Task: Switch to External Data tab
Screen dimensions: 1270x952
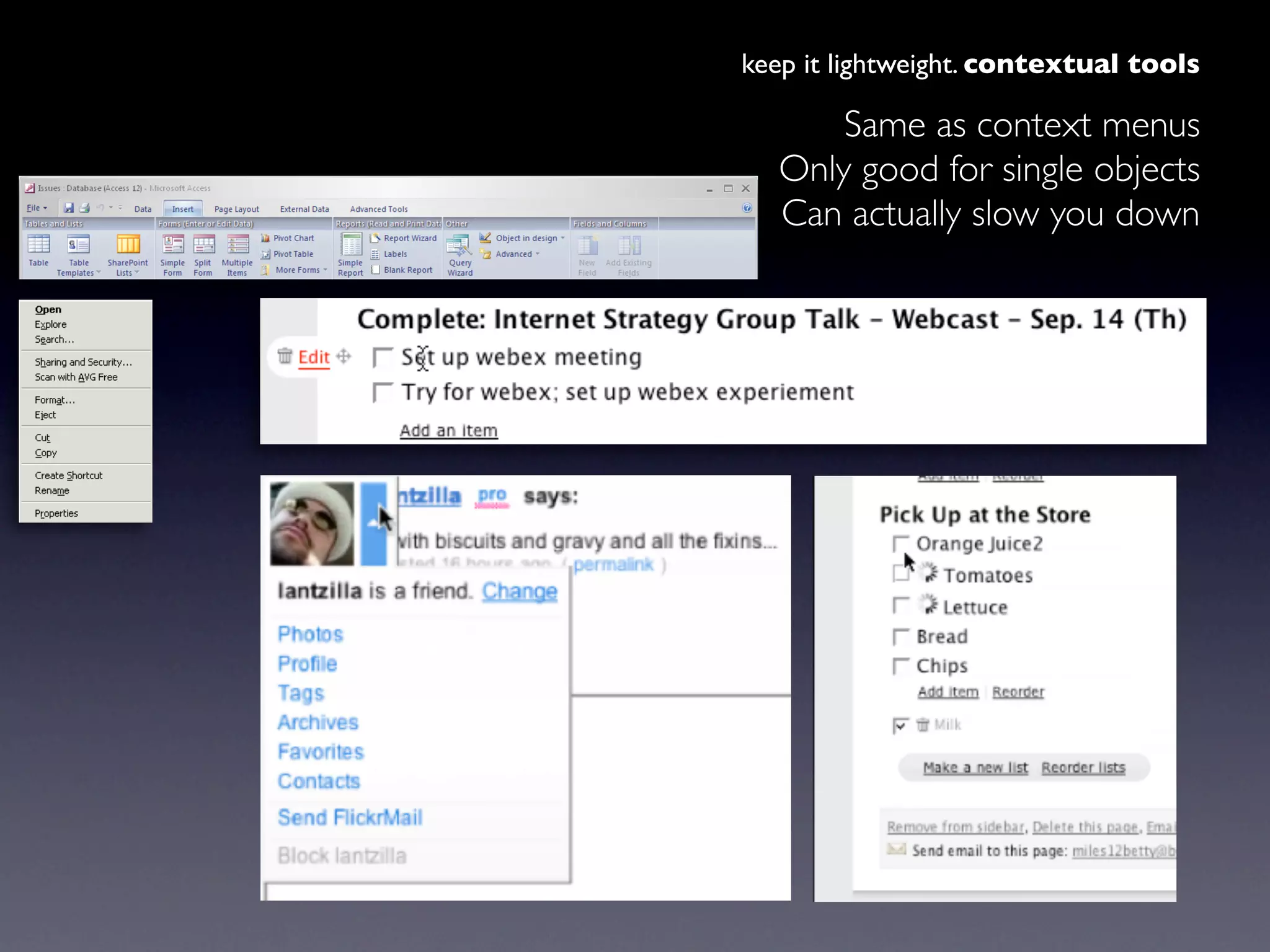Action: pyautogui.click(x=304, y=209)
